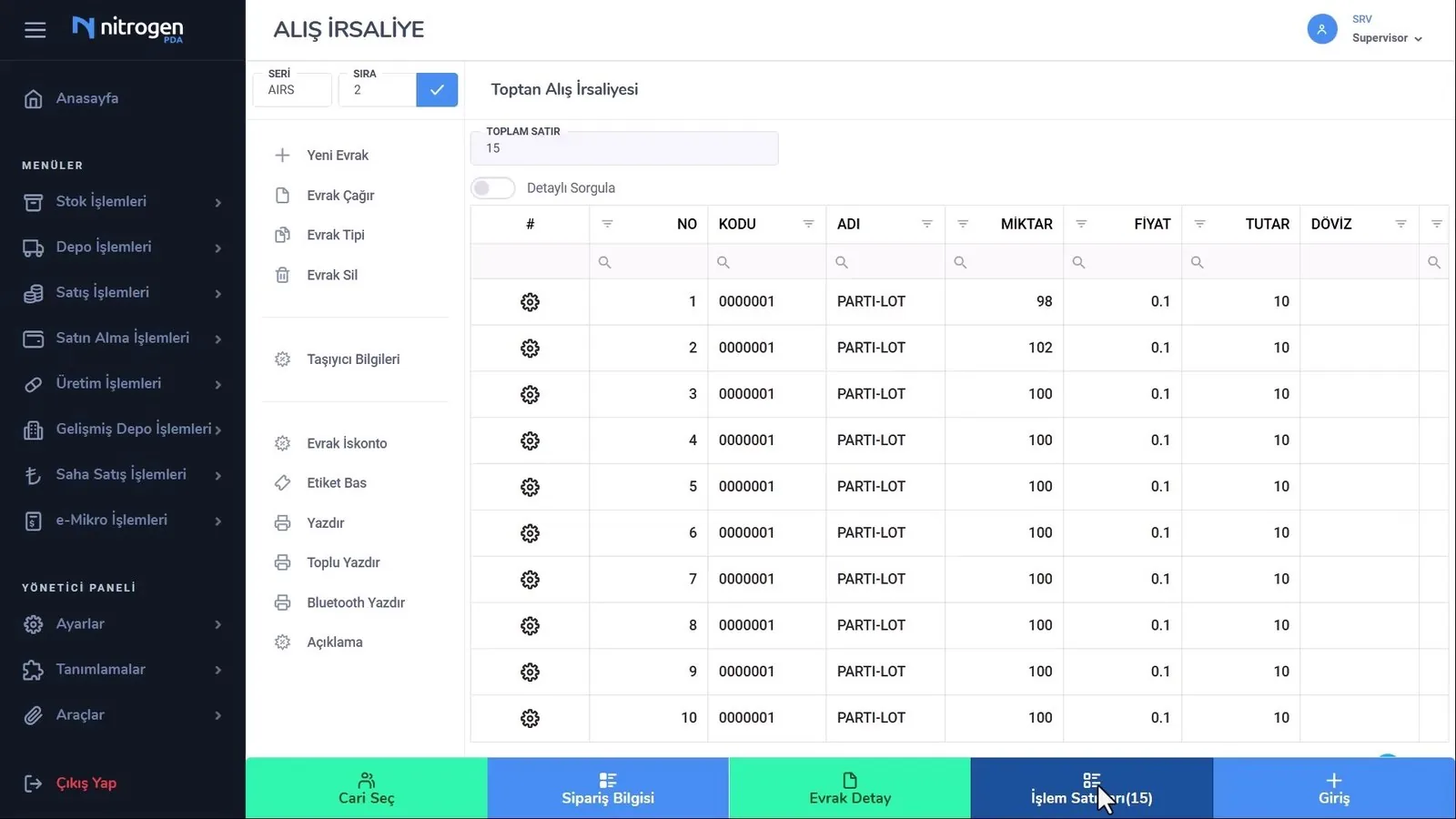This screenshot has width=1456, height=819.
Task: Click the printer icon for Bluetooth Yazdır
Action: (282, 602)
